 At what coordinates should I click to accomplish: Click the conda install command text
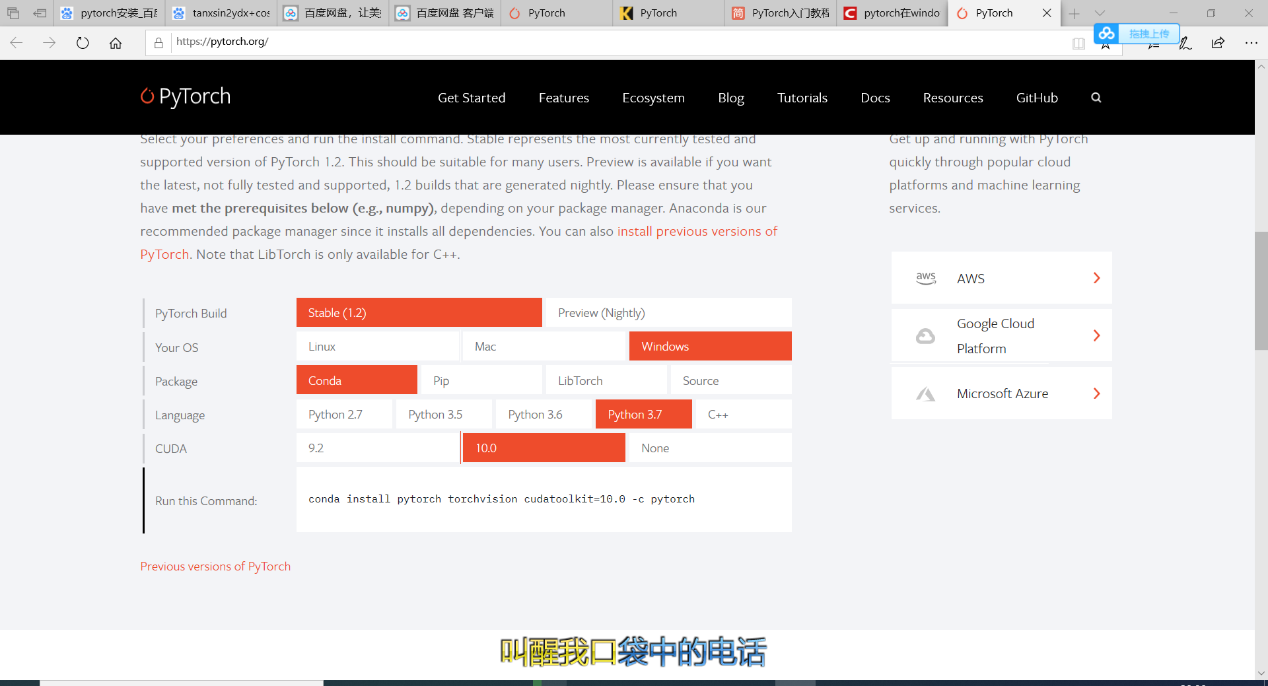501,498
